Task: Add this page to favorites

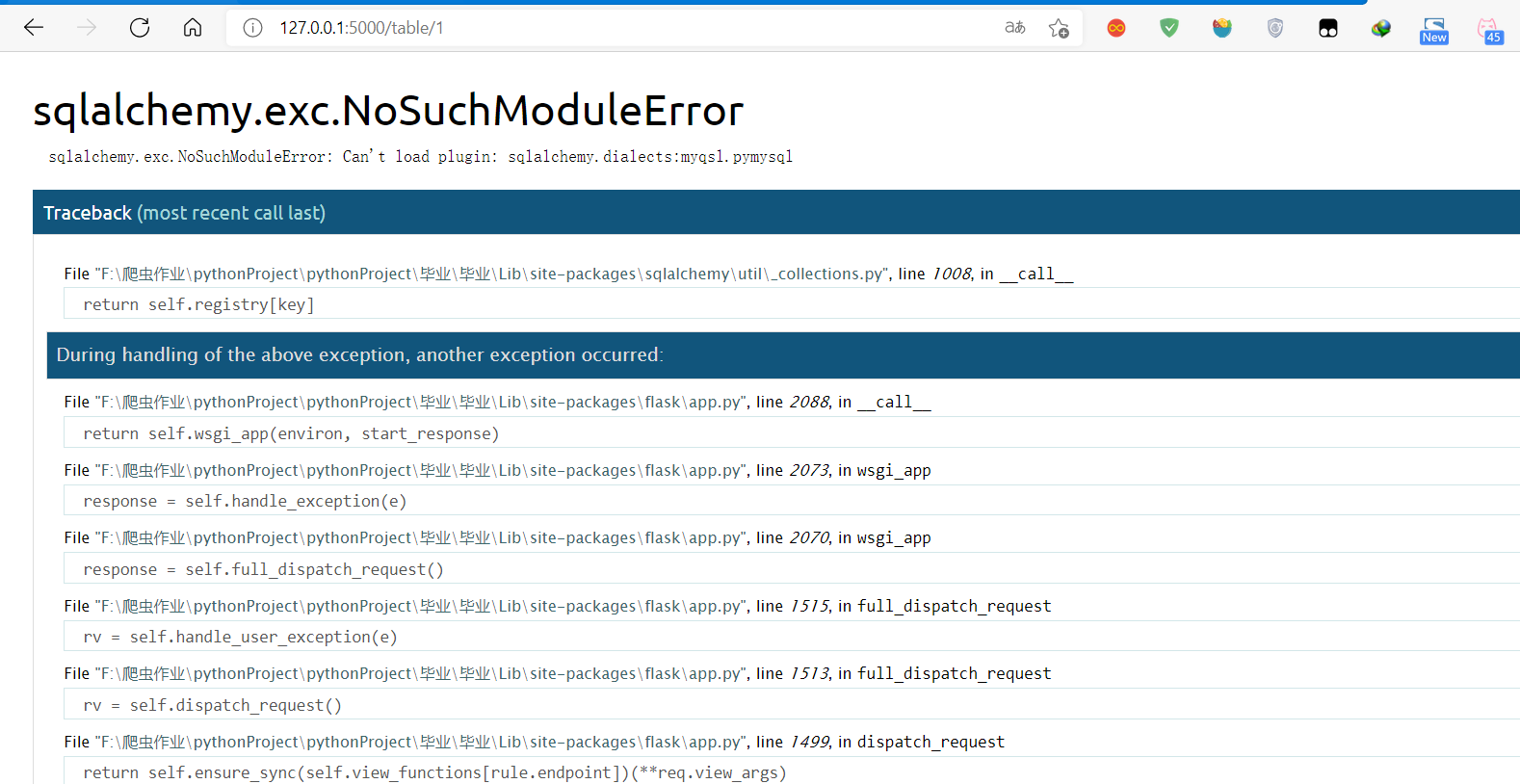Action: 1059,28
